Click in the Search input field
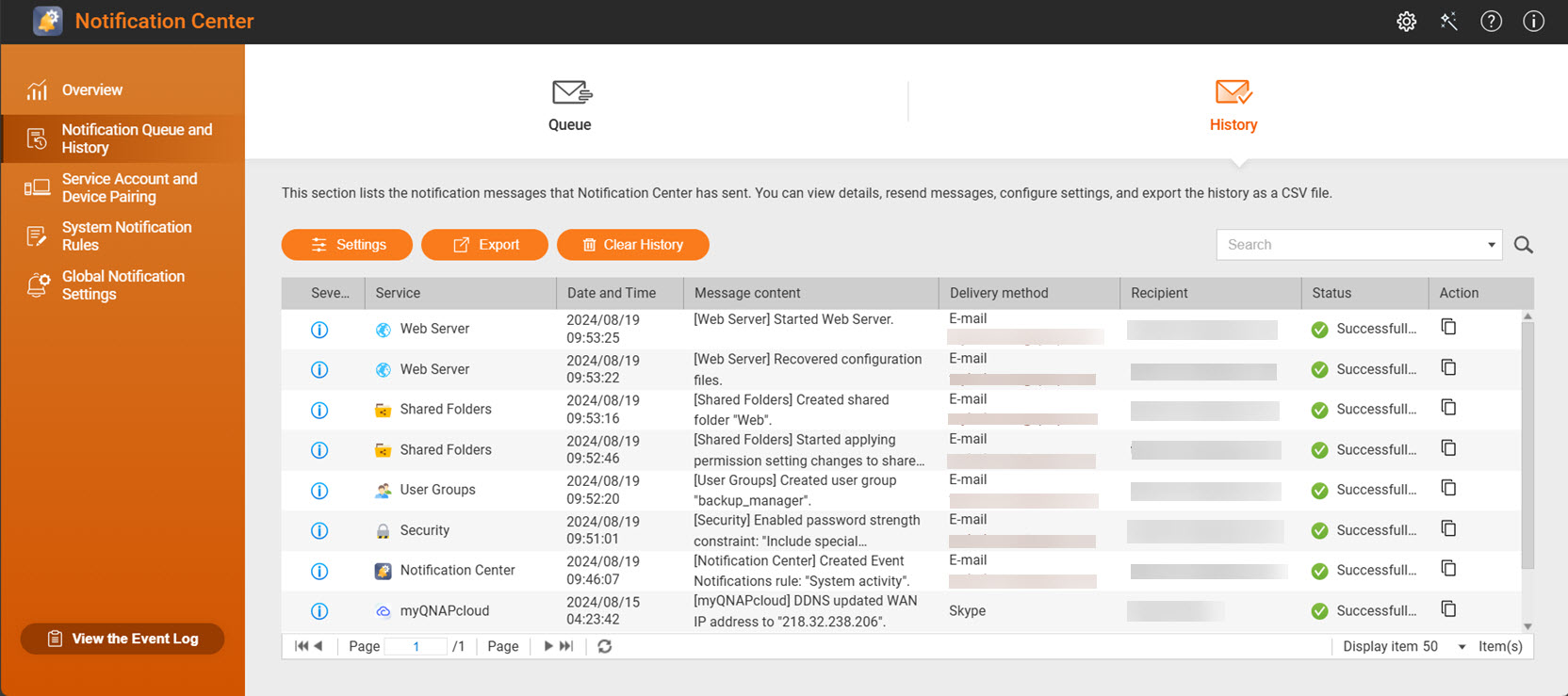The height and width of the screenshot is (696, 1568). [x=1349, y=245]
